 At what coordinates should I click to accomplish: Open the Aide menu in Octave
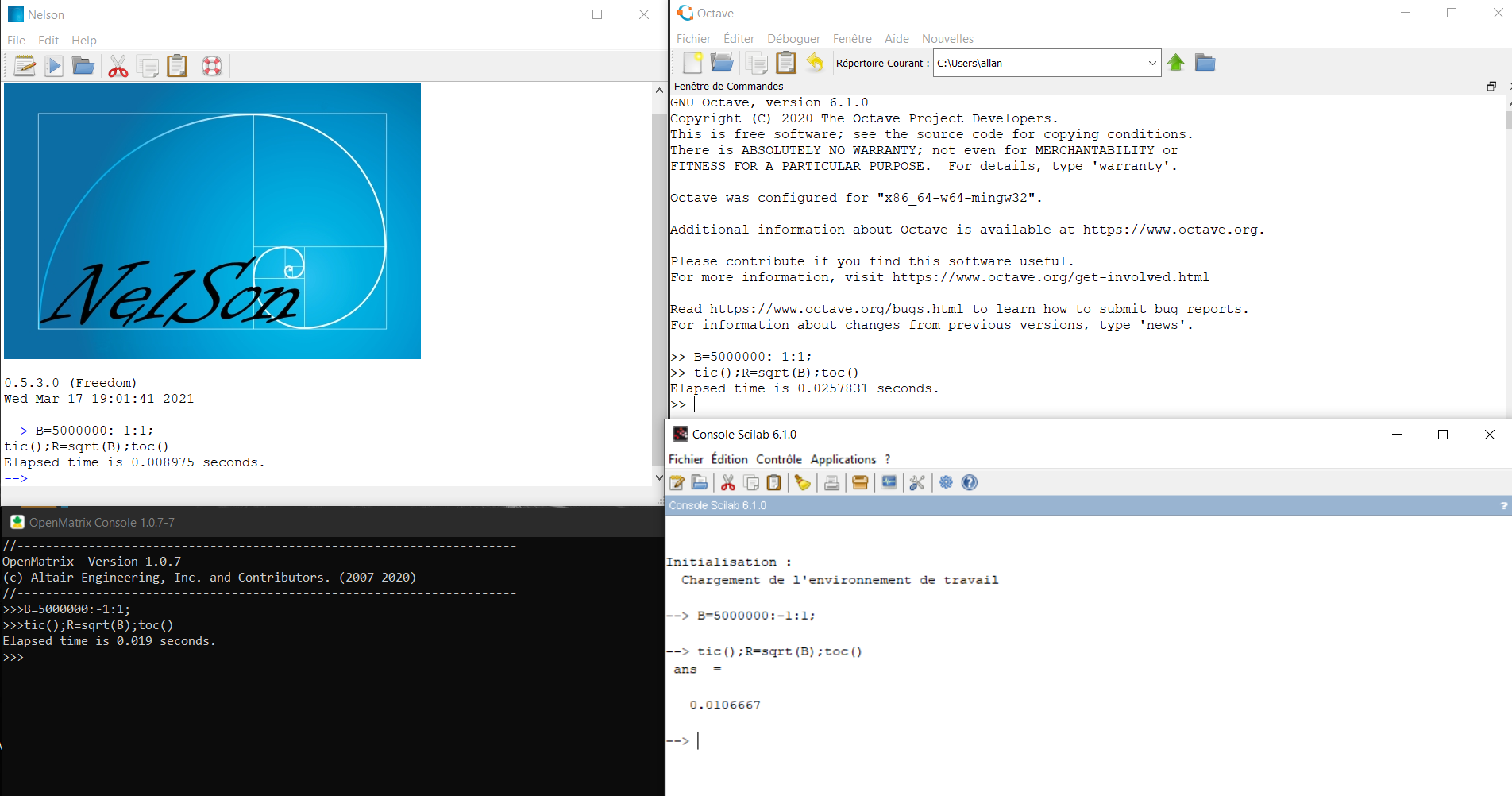(897, 38)
